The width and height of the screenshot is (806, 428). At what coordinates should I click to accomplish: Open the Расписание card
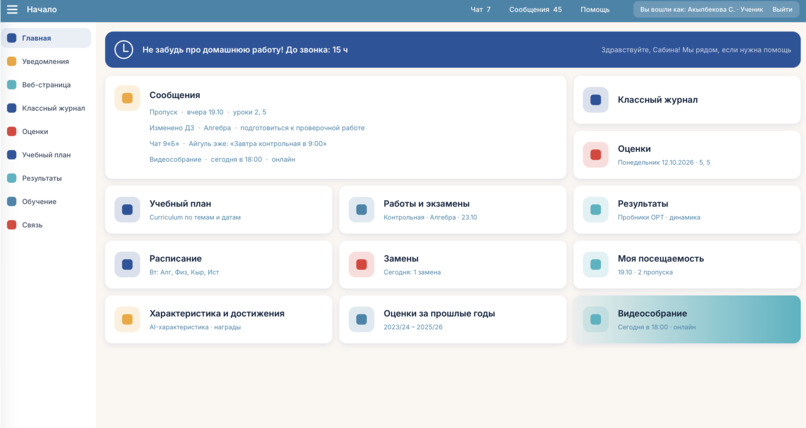[218, 265]
